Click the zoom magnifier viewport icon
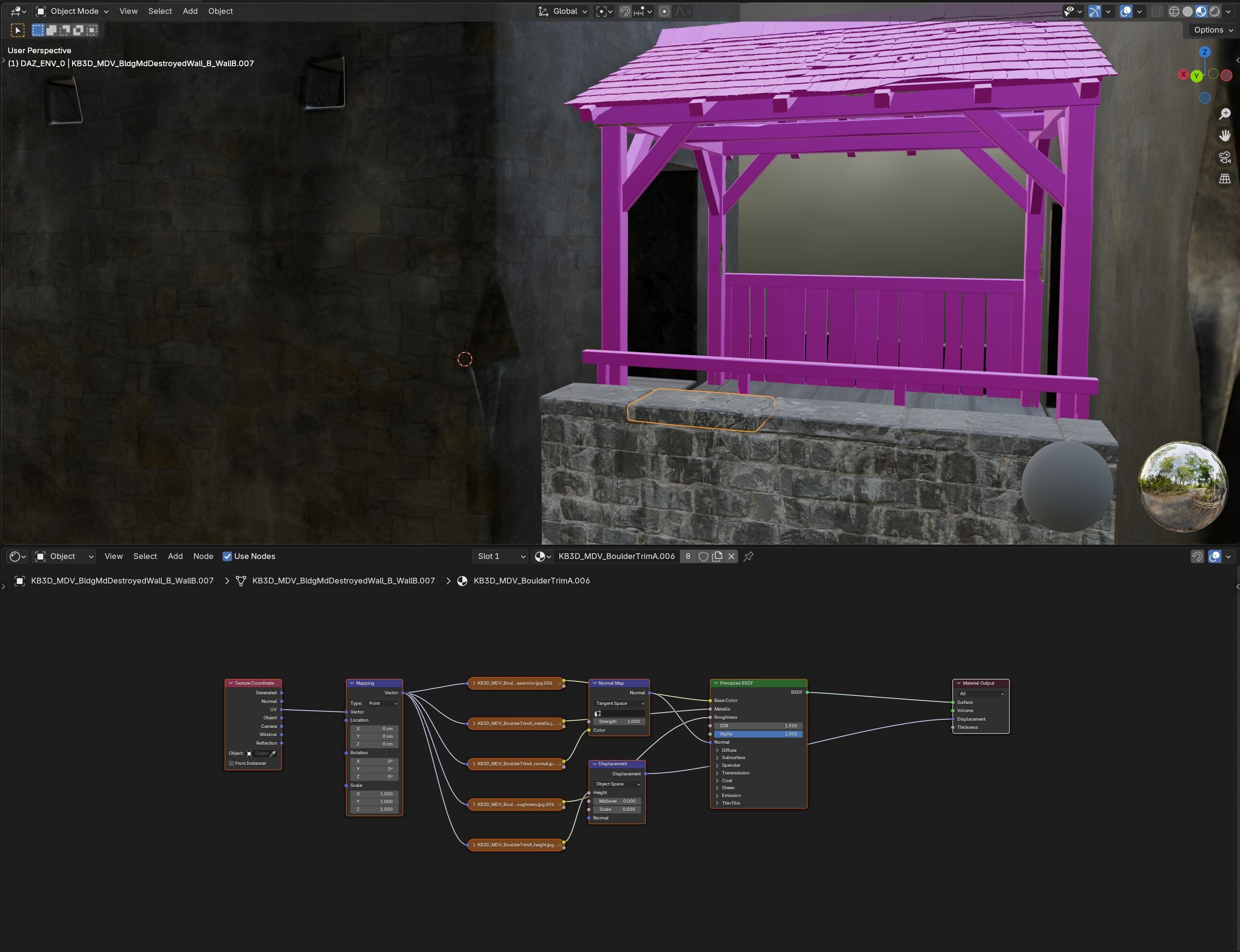 click(x=1225, y=114)
